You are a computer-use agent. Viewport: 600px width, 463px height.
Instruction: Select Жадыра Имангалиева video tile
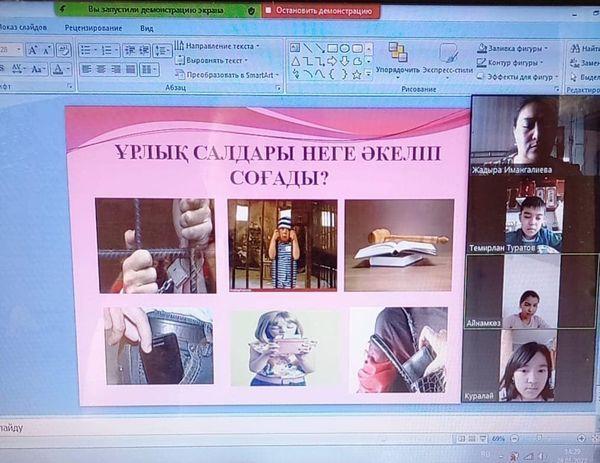[x=535, y=135]
